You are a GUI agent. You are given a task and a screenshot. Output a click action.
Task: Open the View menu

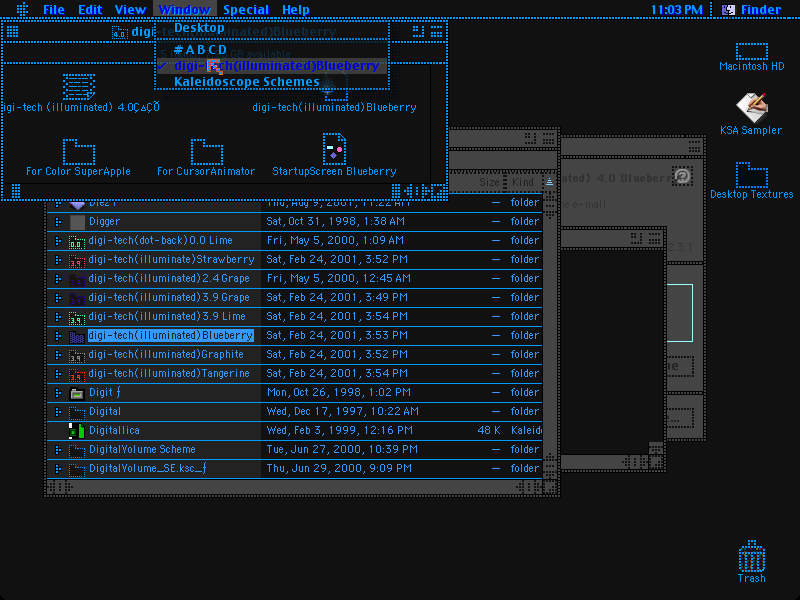130,10
